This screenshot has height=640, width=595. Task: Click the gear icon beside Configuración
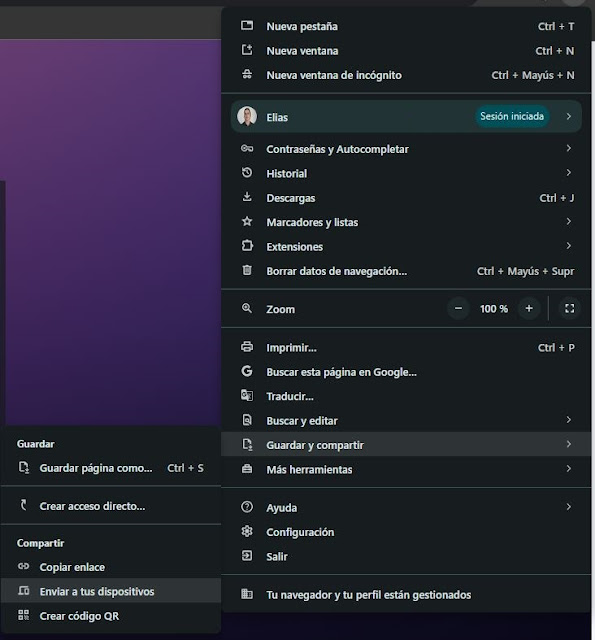point(247,531)
